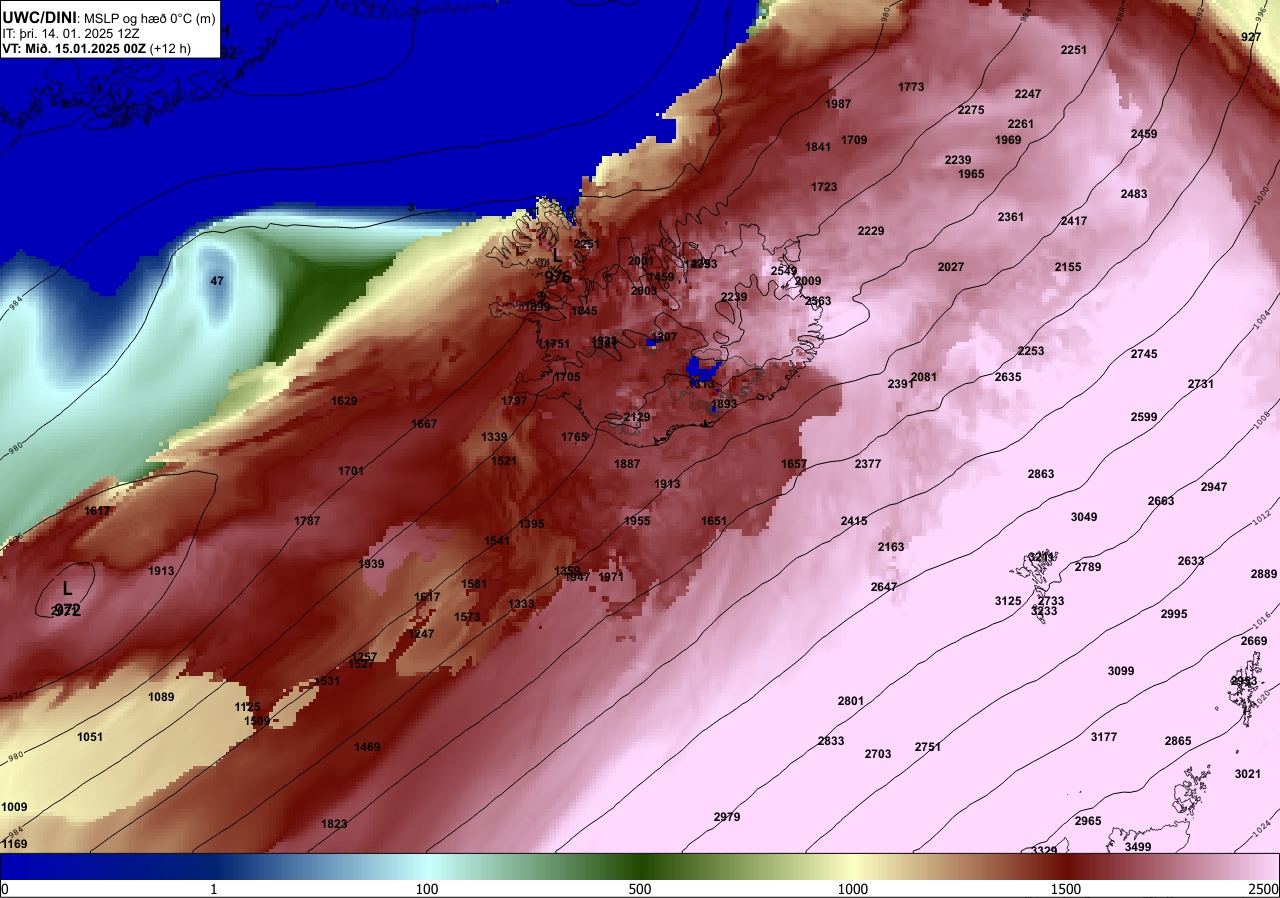The image size is (1280, 898).
Task: Click the height value 2483
Action: [1134, 194]
